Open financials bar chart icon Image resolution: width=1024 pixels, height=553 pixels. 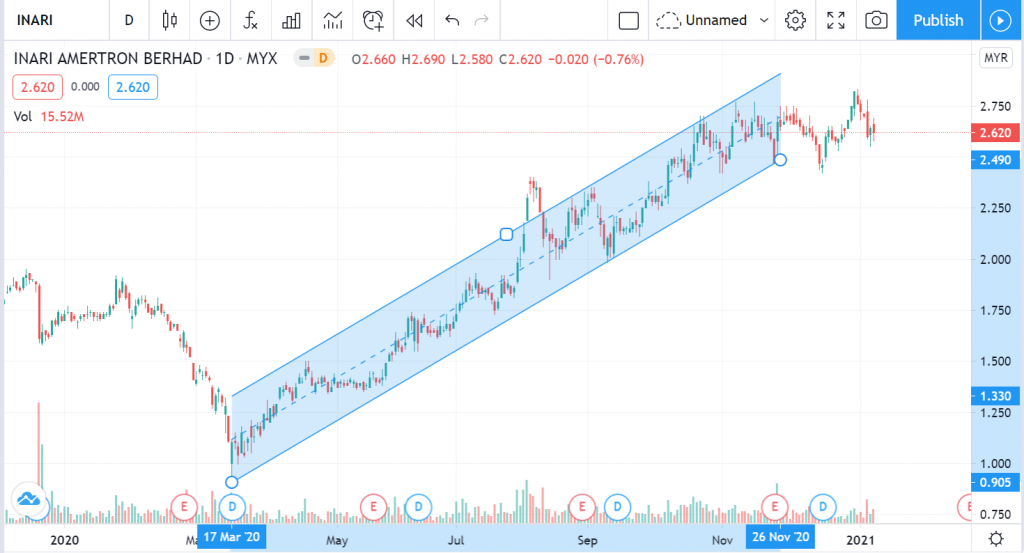pos(291,21)
